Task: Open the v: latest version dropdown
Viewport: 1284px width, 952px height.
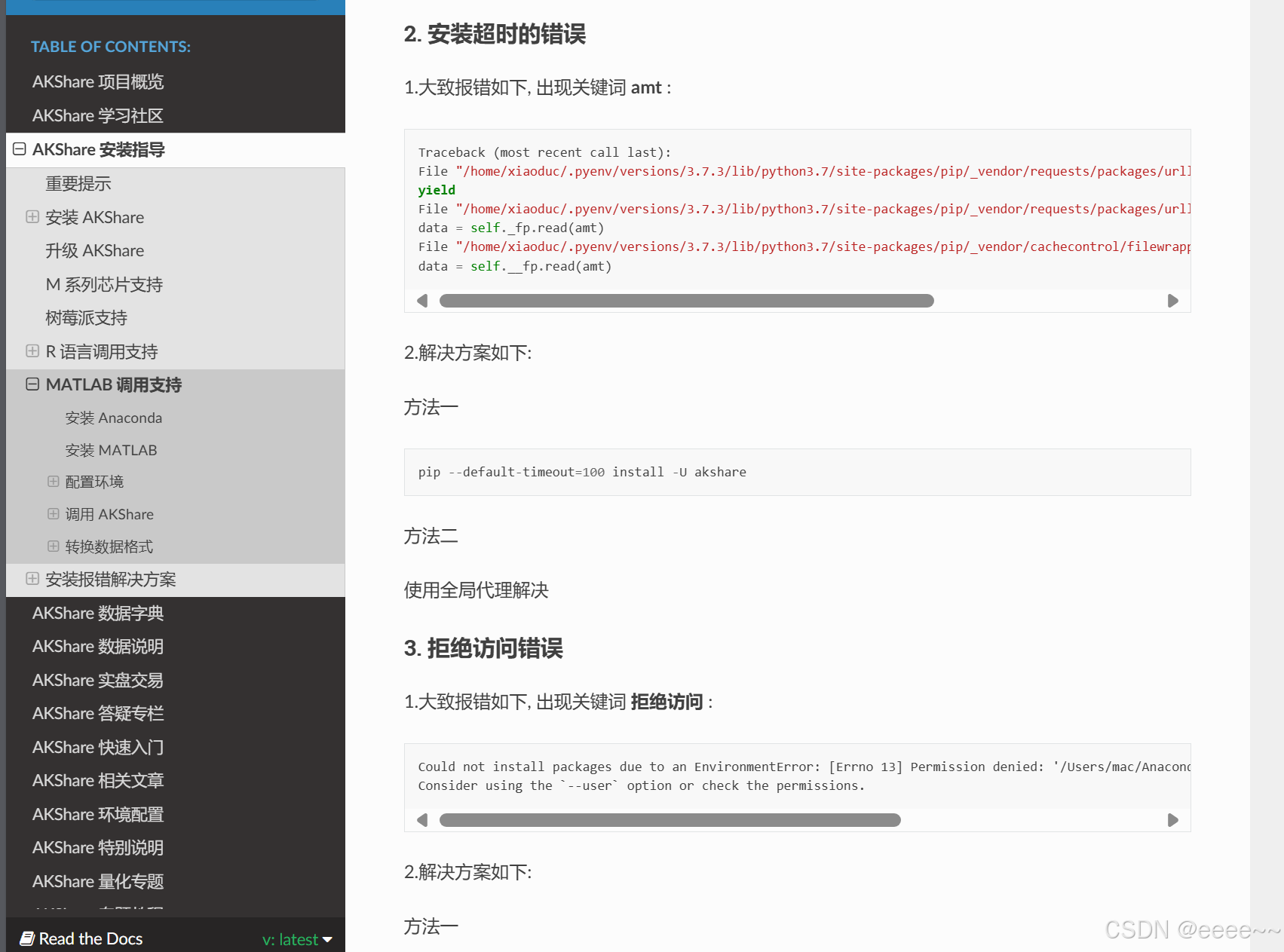Action: click(x=297, y=939)
